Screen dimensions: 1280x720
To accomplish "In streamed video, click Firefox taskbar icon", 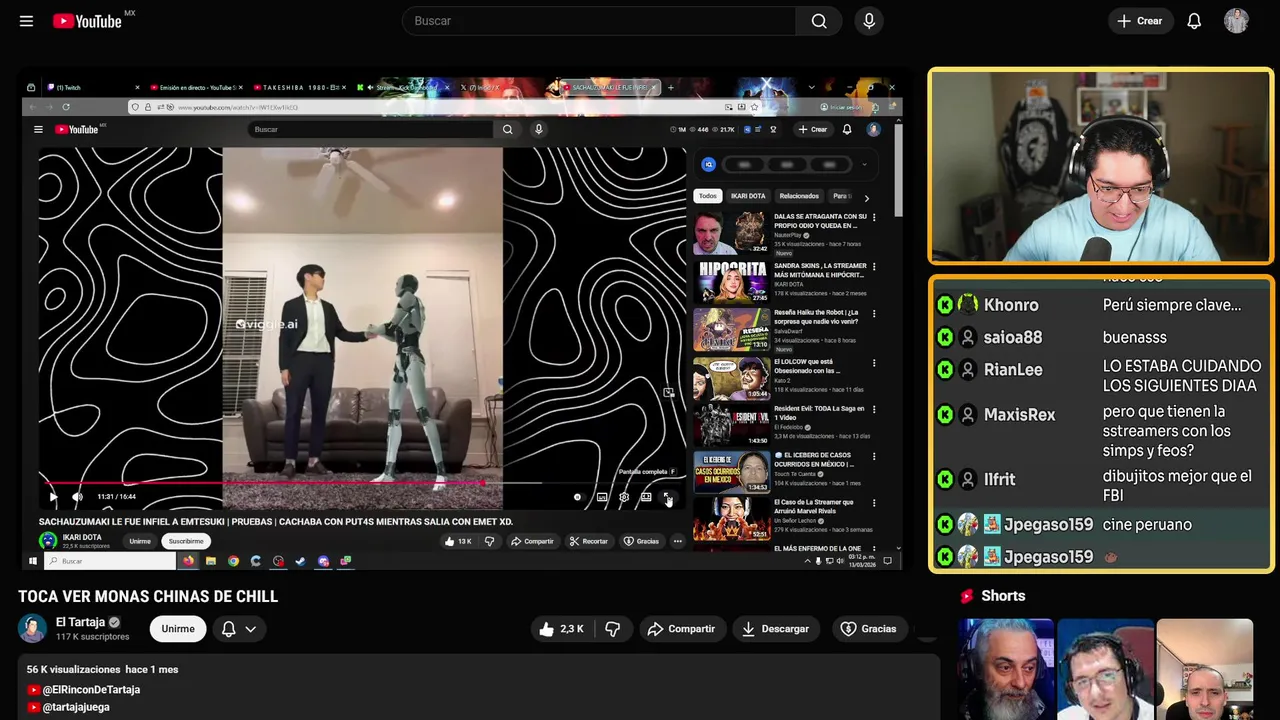I will (189, 561).
